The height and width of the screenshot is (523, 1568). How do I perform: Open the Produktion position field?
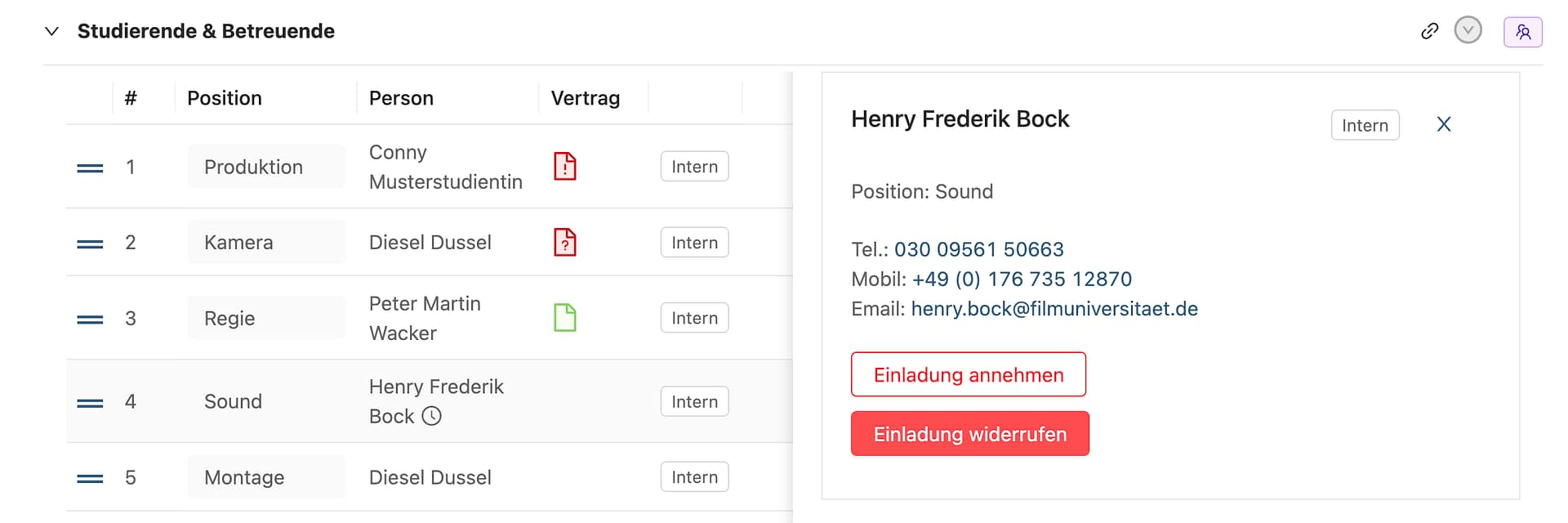tap(266, 167)
